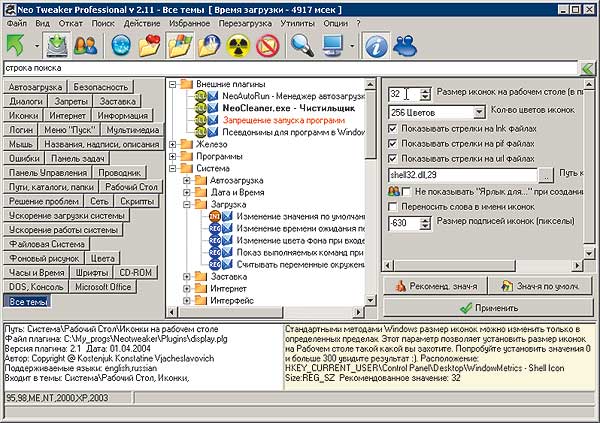Screen dimensions: 600x423
Task: Click the checkmark icon next to NeoAutoRun
Action: (x=214, y=96)
